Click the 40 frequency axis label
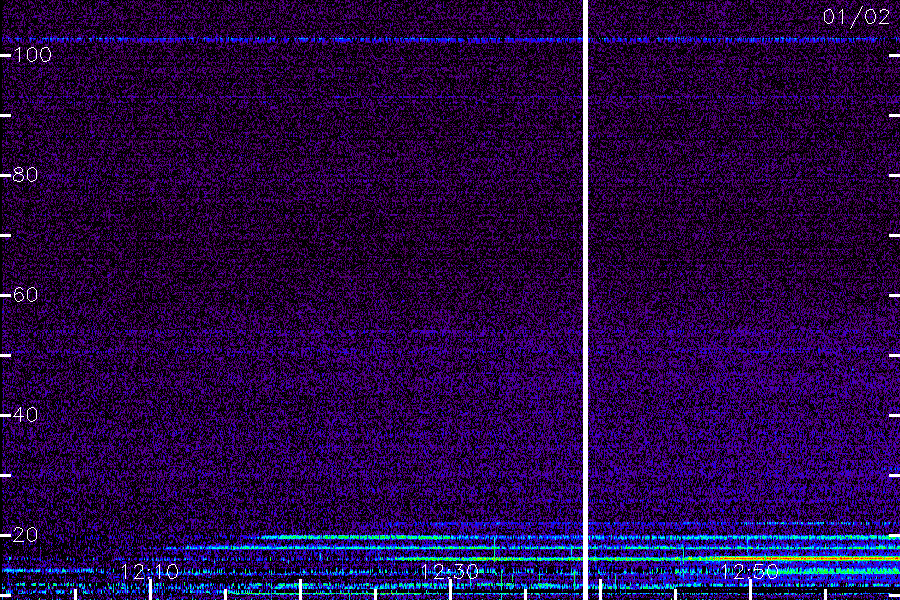This screenshot has width=900, height=600. (x=25, y=415)
